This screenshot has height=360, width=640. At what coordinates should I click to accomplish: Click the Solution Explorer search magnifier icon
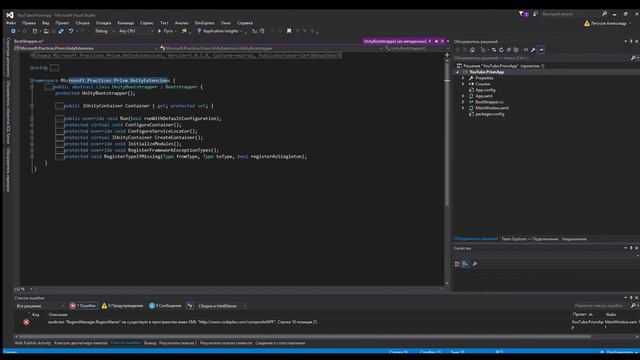click(633, 58)
